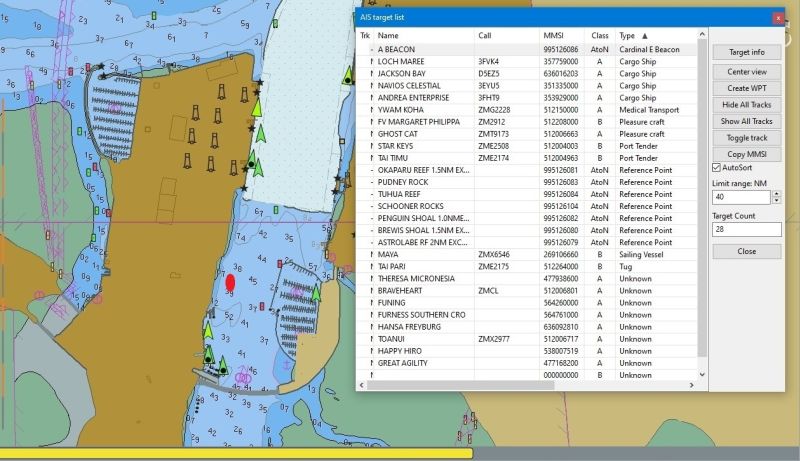
Task: Hide all AIS tracks
Action: coord(746,105)
